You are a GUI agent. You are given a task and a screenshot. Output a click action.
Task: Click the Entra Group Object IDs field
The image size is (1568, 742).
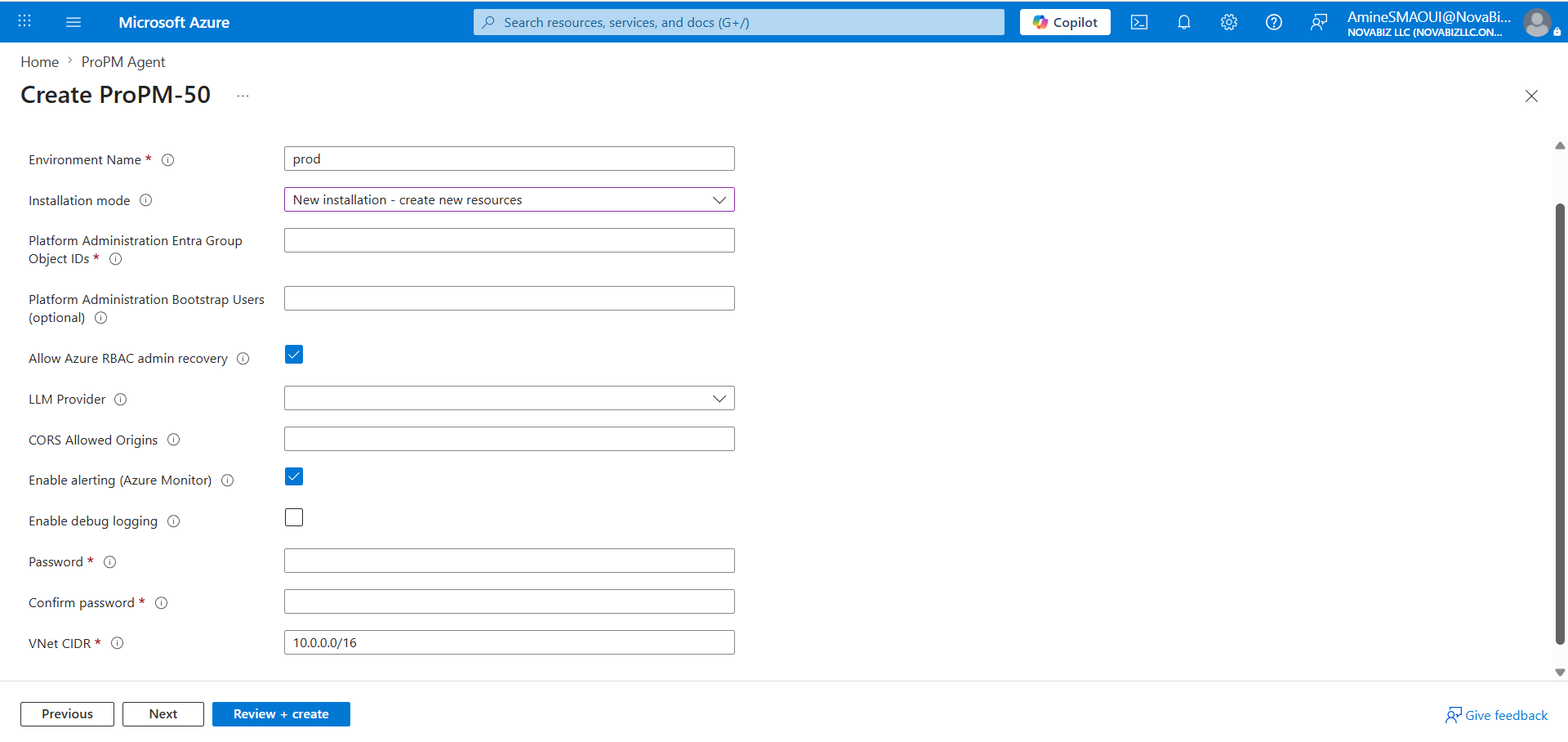[x=510, y=240]
